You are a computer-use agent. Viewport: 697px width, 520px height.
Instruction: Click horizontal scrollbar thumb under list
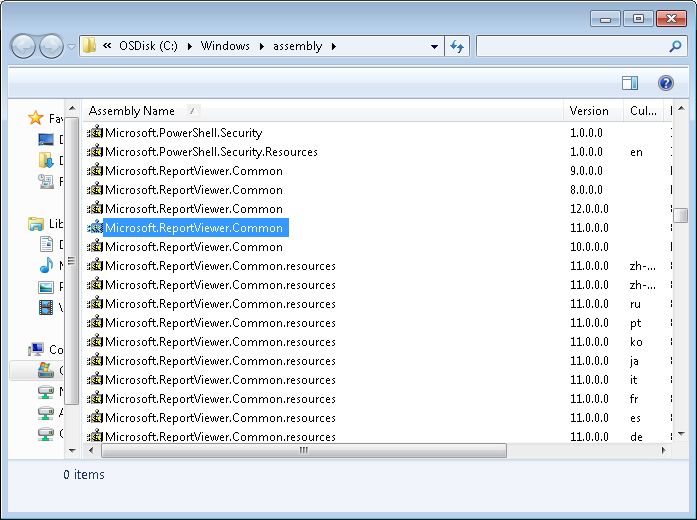tap(304, 450)
